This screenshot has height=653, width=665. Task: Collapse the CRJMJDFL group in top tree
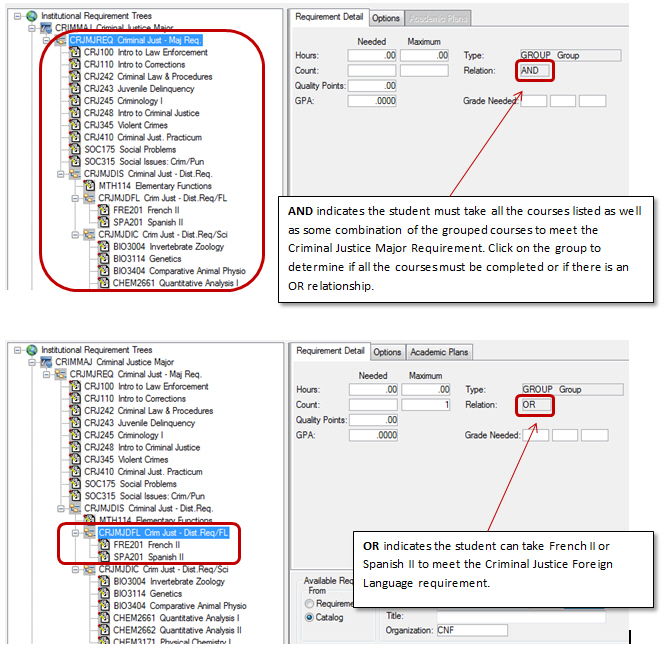point(75,198)
